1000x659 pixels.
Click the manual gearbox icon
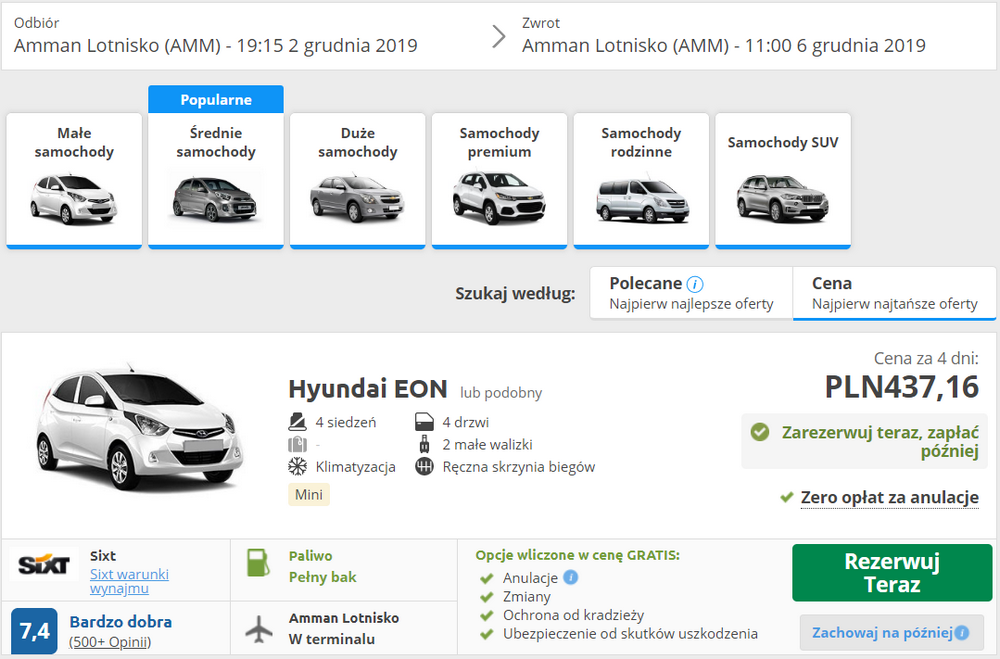point(424,466)
